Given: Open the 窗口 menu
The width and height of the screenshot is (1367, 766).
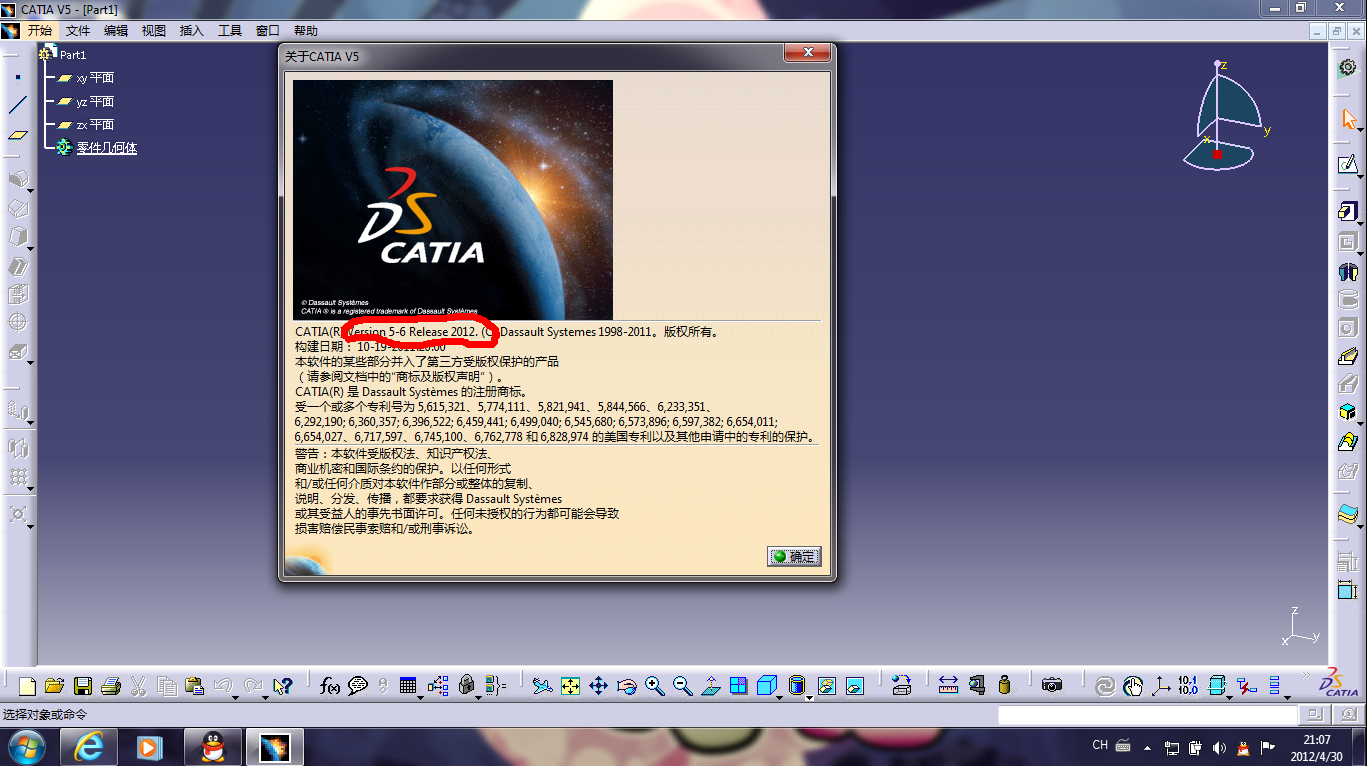Looking at the screenshot, I should (268, 31).
